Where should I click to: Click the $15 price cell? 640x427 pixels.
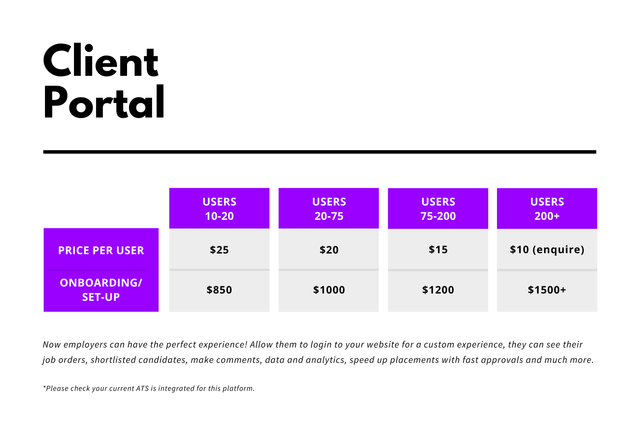[438, 249]
